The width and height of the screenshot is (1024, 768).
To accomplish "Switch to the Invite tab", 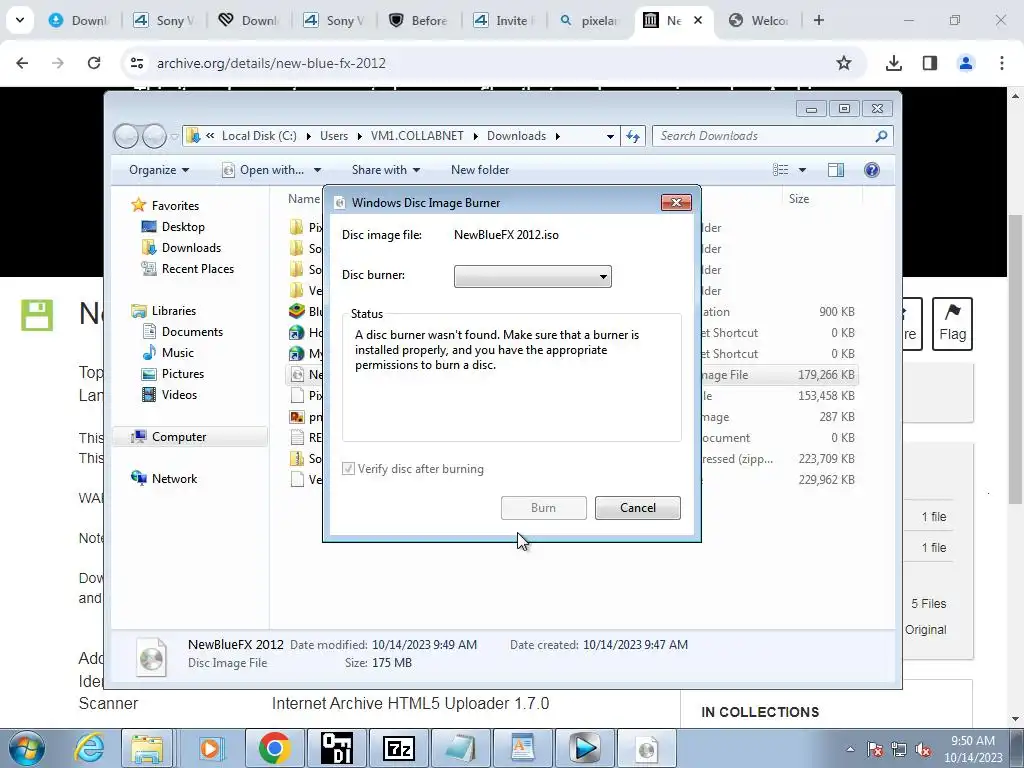I will (x=504, y=20).
